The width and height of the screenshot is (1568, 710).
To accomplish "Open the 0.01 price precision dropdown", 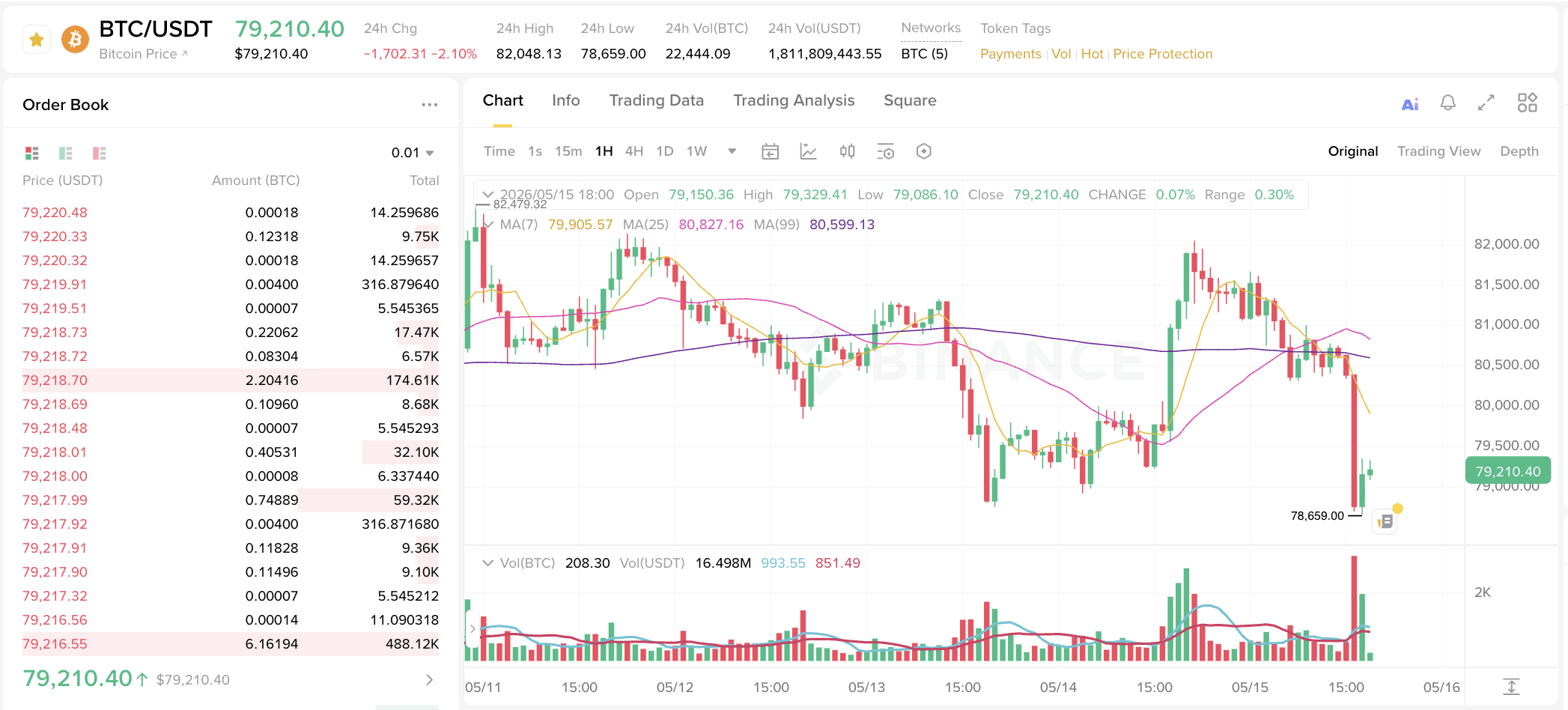I will pos(413,153).
